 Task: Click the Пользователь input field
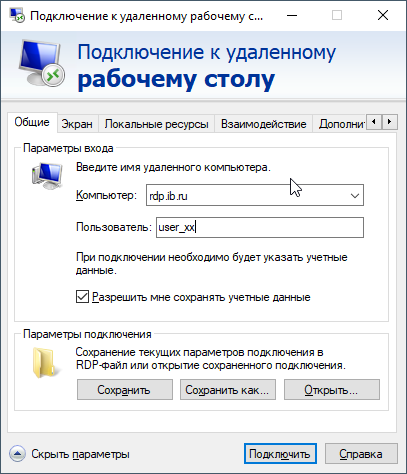click(260, 227)
